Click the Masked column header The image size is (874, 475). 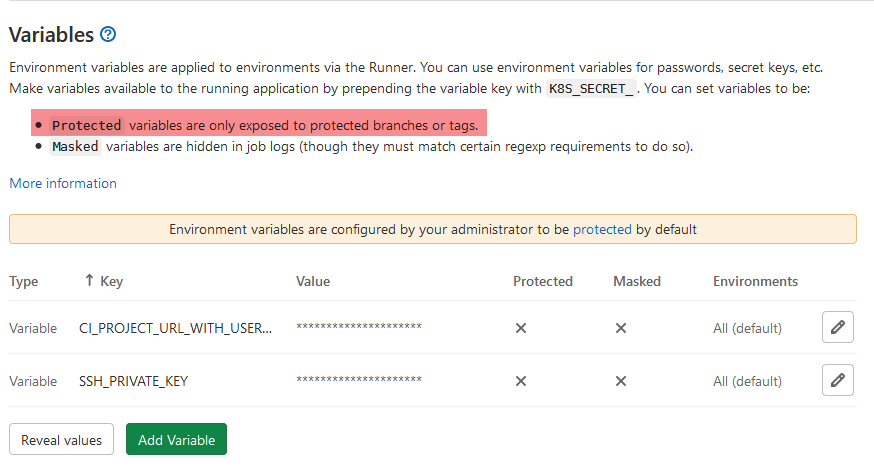638,282
